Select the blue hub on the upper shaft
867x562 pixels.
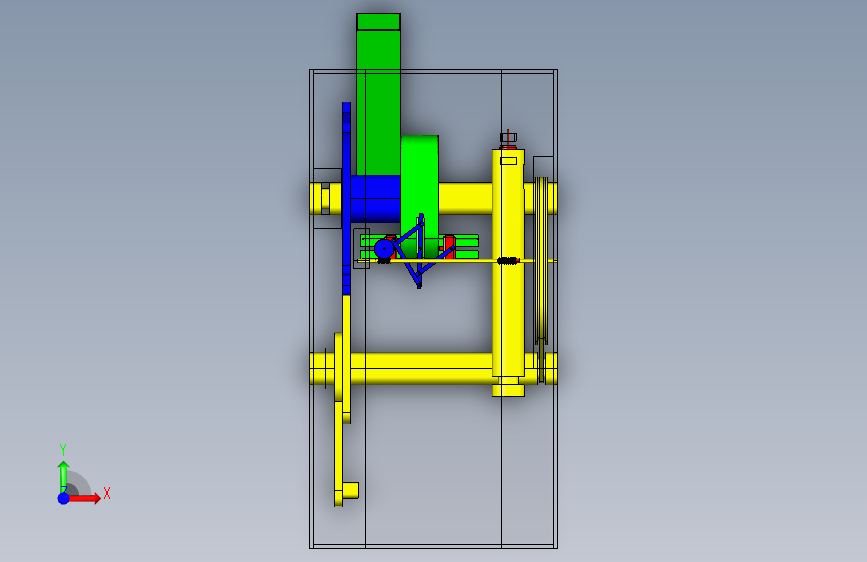(x=375, y=199)
